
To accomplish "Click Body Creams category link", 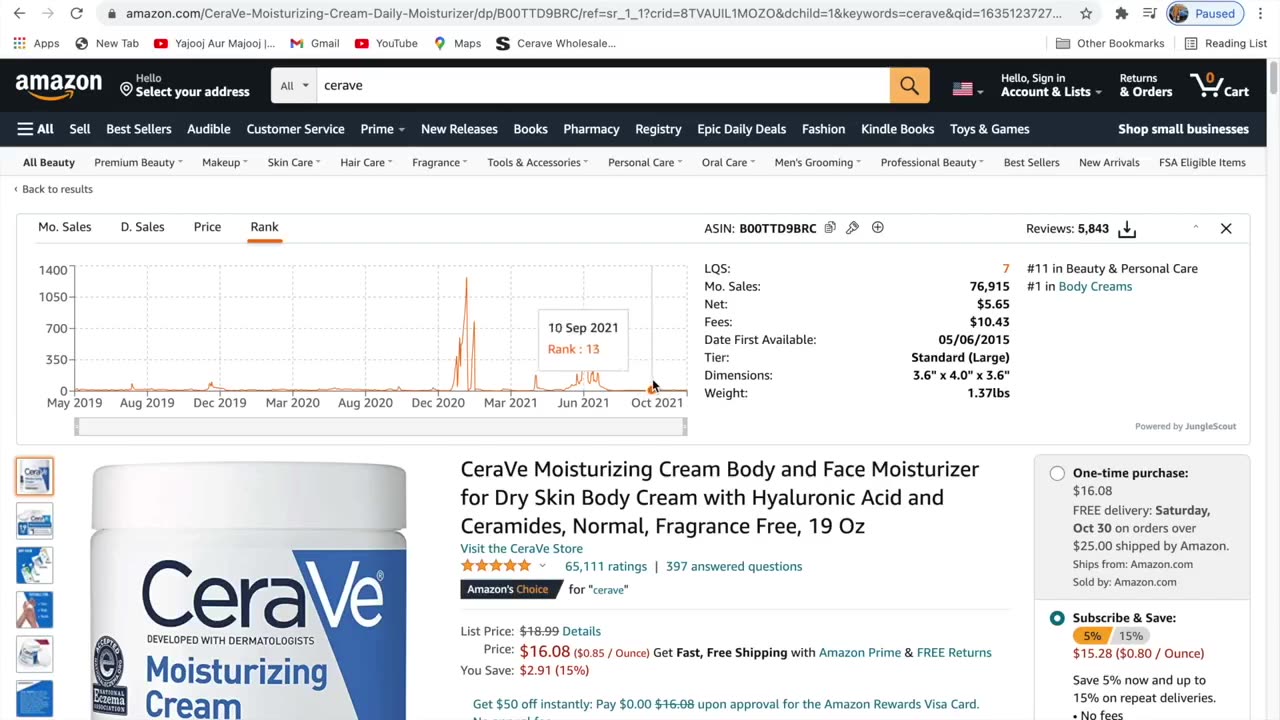I will pyautogui.click(x=1095, y=286).
